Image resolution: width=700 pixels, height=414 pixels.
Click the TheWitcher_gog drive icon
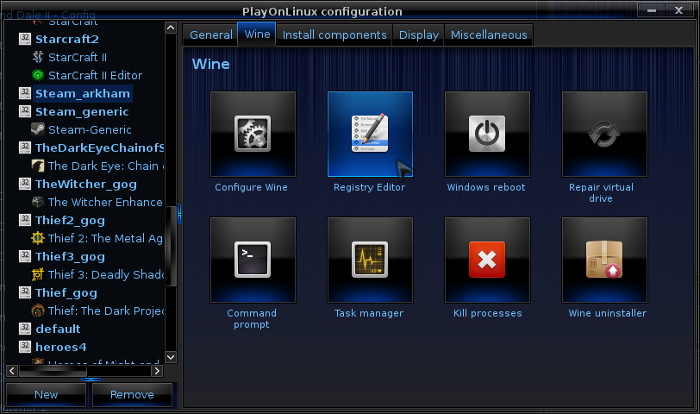(x=25, y=184)
